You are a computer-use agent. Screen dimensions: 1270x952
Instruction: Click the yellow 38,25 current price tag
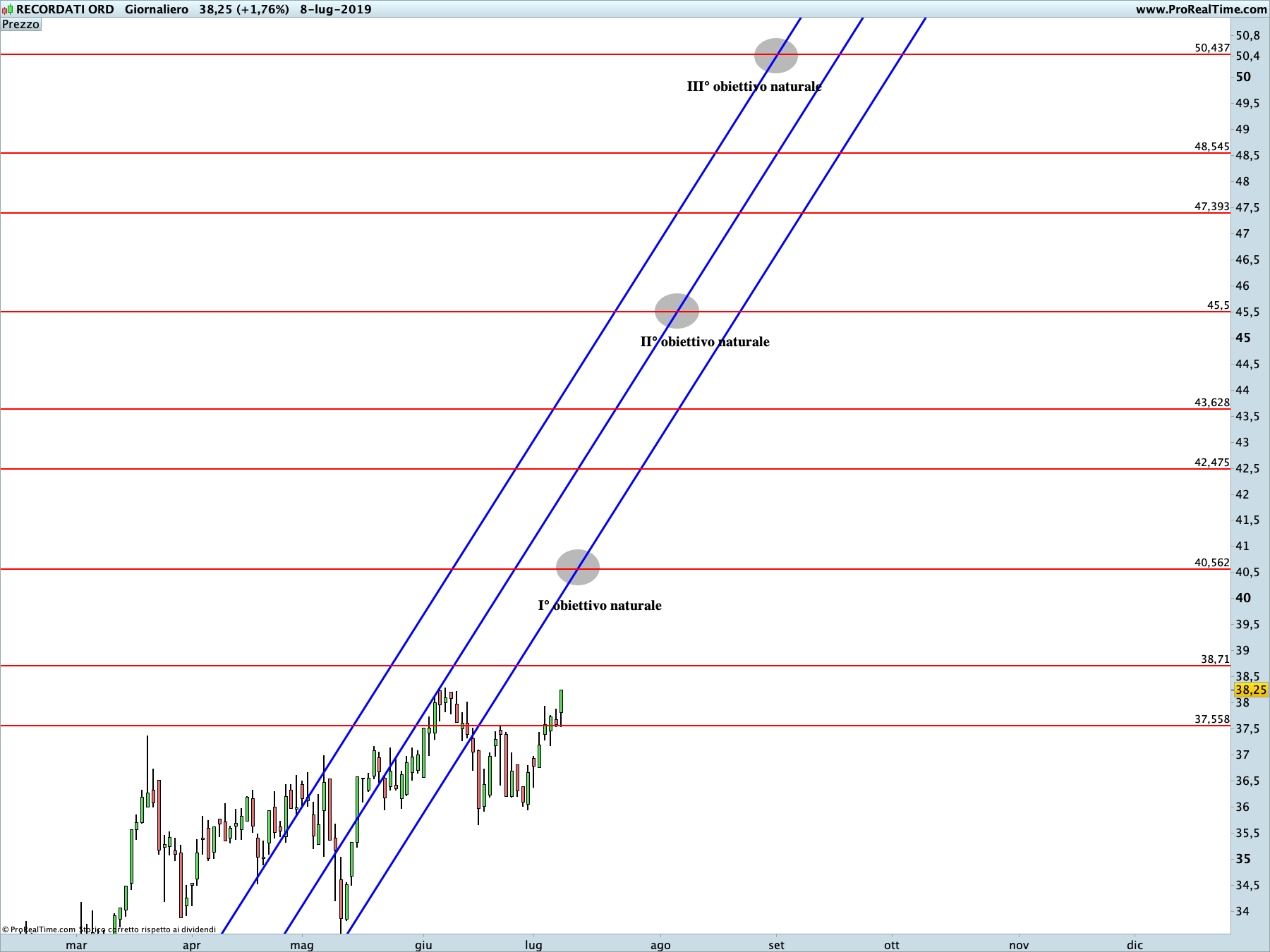1251,690
